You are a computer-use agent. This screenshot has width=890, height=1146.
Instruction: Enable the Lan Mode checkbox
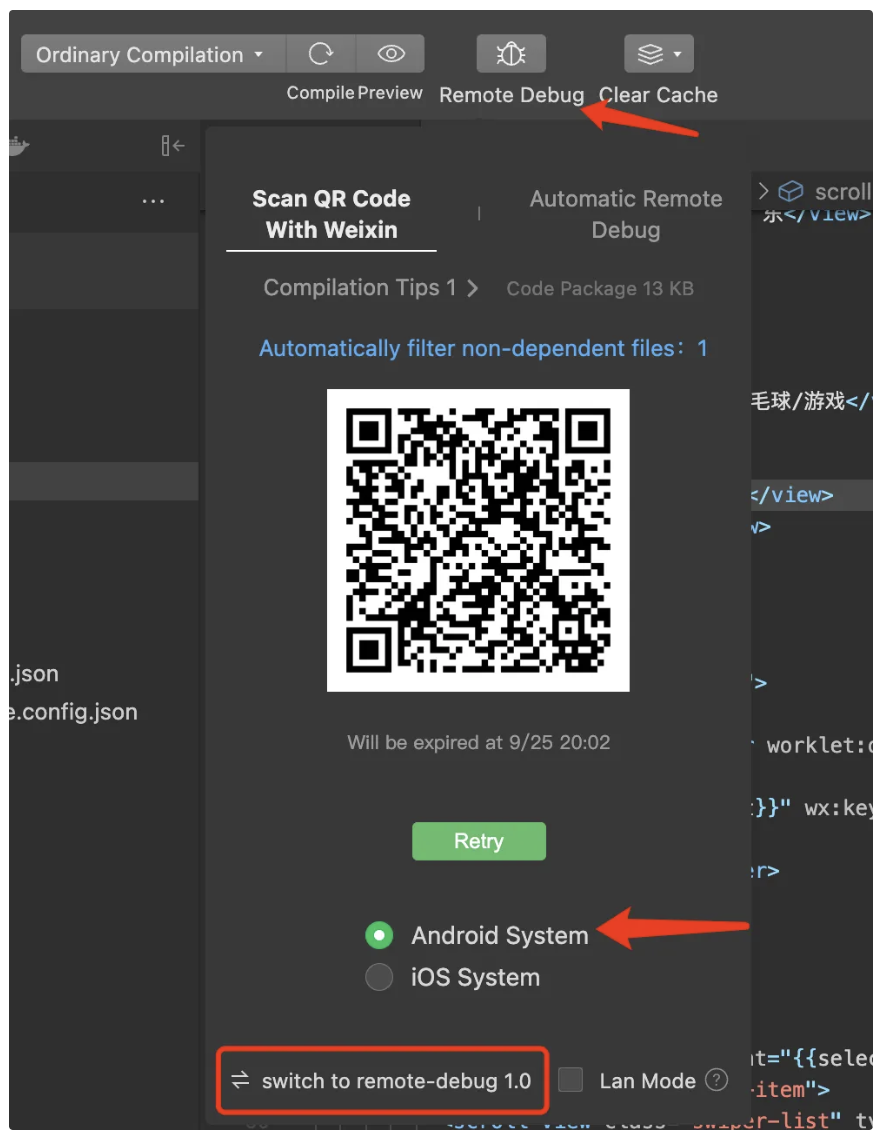tap(570, 1080)
